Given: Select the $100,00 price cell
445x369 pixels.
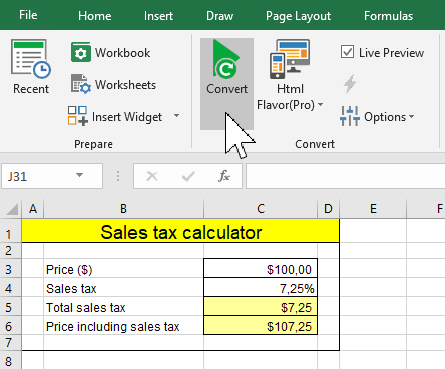Looking at the screenshot, I should coord(261,268).
